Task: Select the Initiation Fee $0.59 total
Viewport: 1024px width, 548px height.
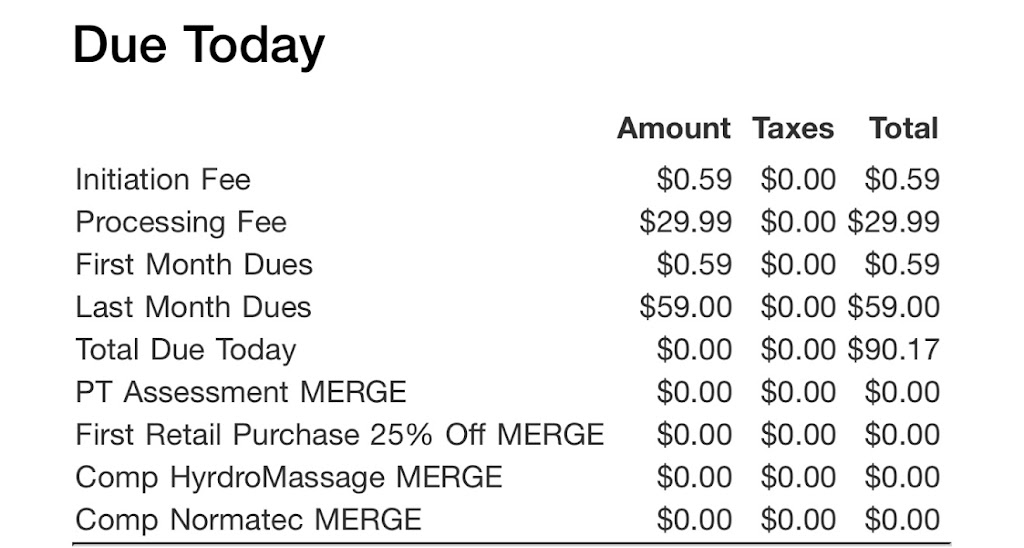Action: tap(903, 180)
